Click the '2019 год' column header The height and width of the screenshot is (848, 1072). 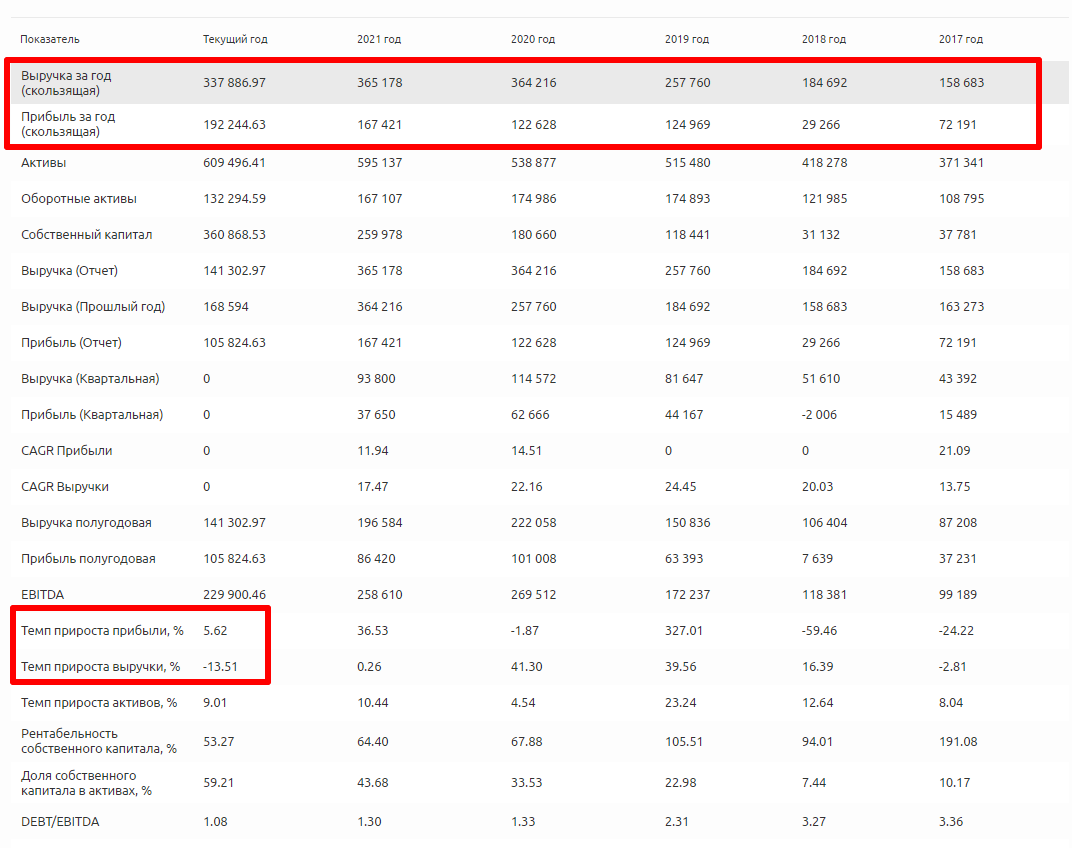687,39
